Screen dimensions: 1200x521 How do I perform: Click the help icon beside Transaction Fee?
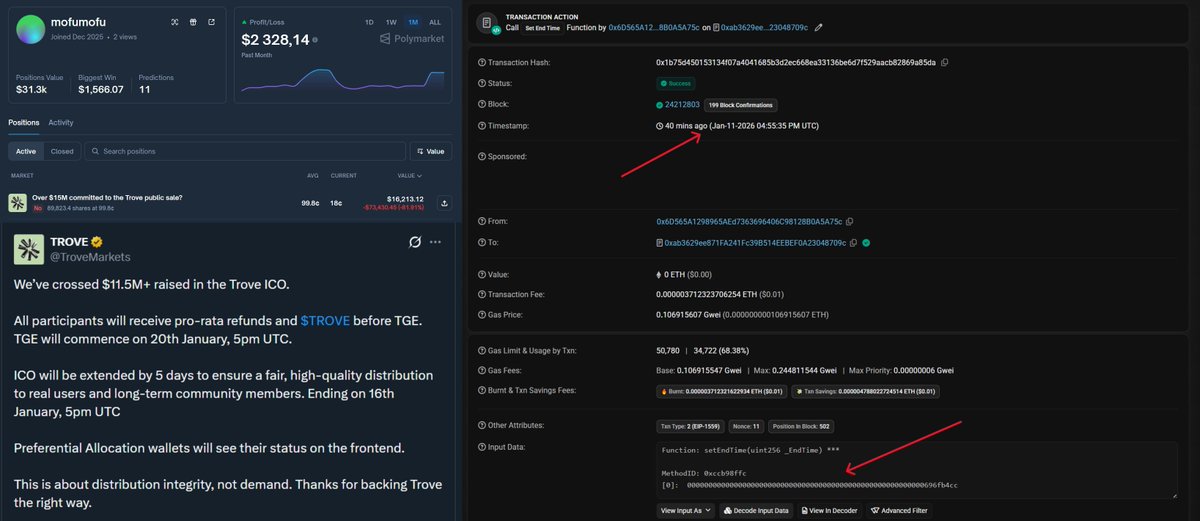pos(481,293)
